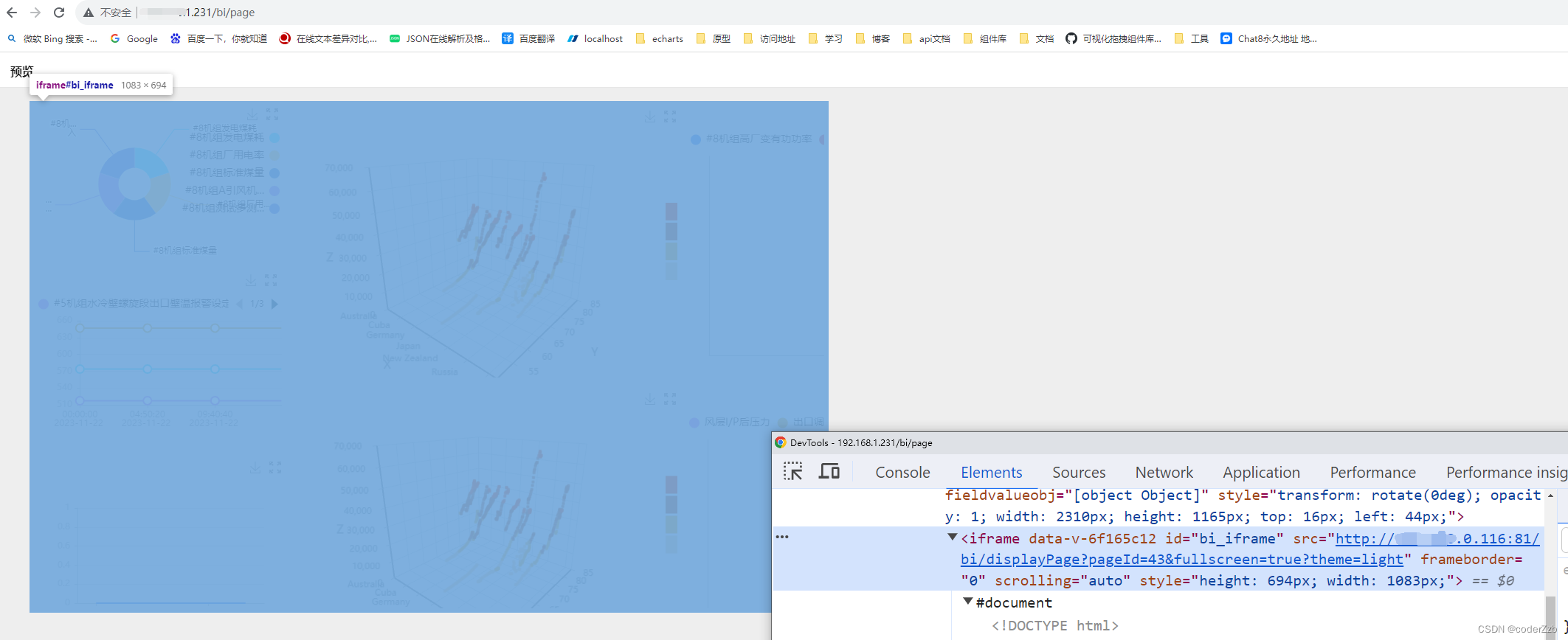Image resolution: width=1568 pixels, height=640 pixels.
Task: Open the 百度一下，你就知道 bookmark
Action: (x=218, y=38)
